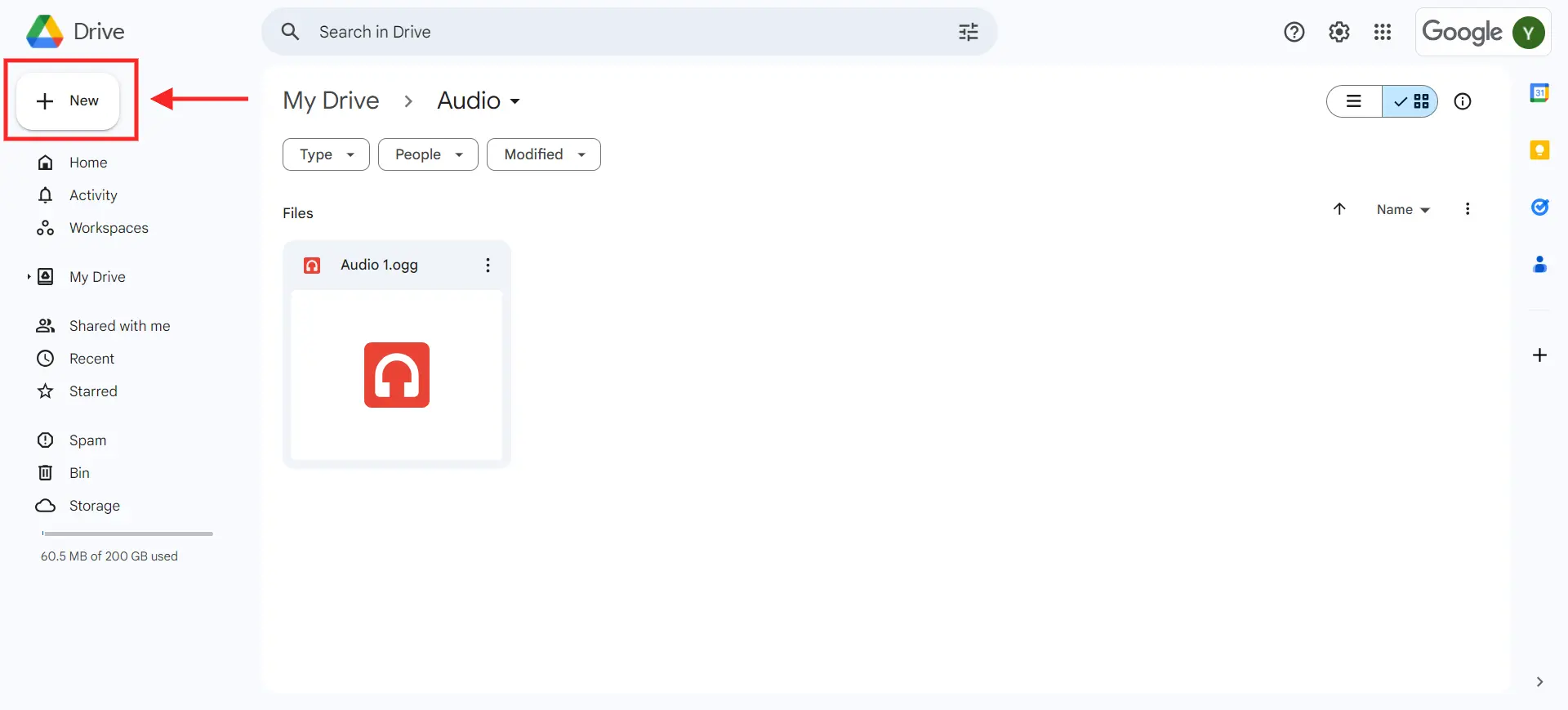Open the Modified filter dropdown
The height and width of the screenshot is (710, 1568).
[543, 154]
